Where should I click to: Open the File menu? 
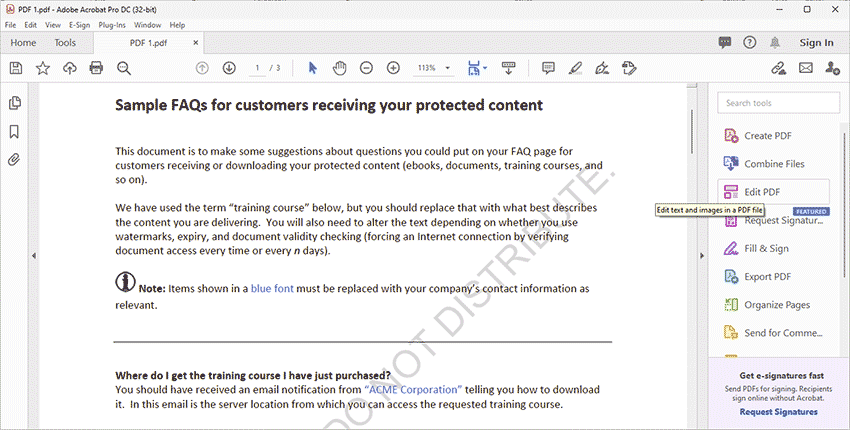coord(10,25)
